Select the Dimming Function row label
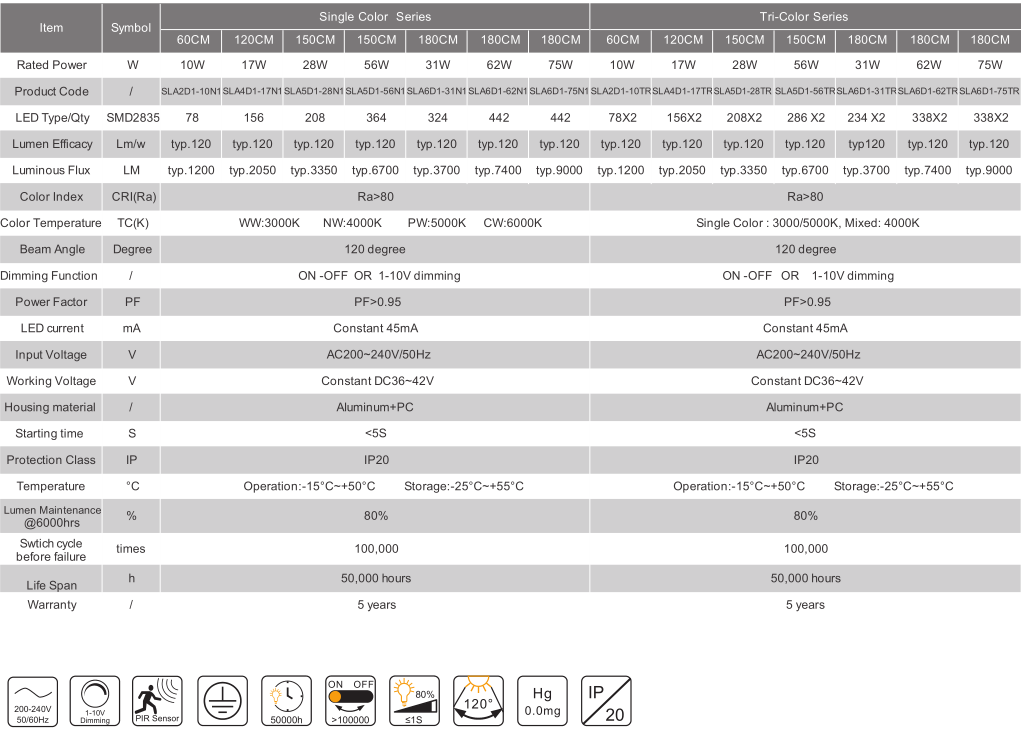Image resolution: width=1021 pixels, height=732 pixels. click(x=49, y=275)
